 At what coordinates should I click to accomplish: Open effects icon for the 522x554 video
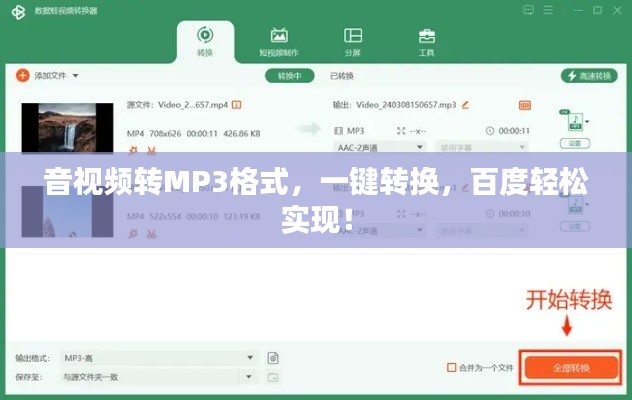(x=133, y=234)
